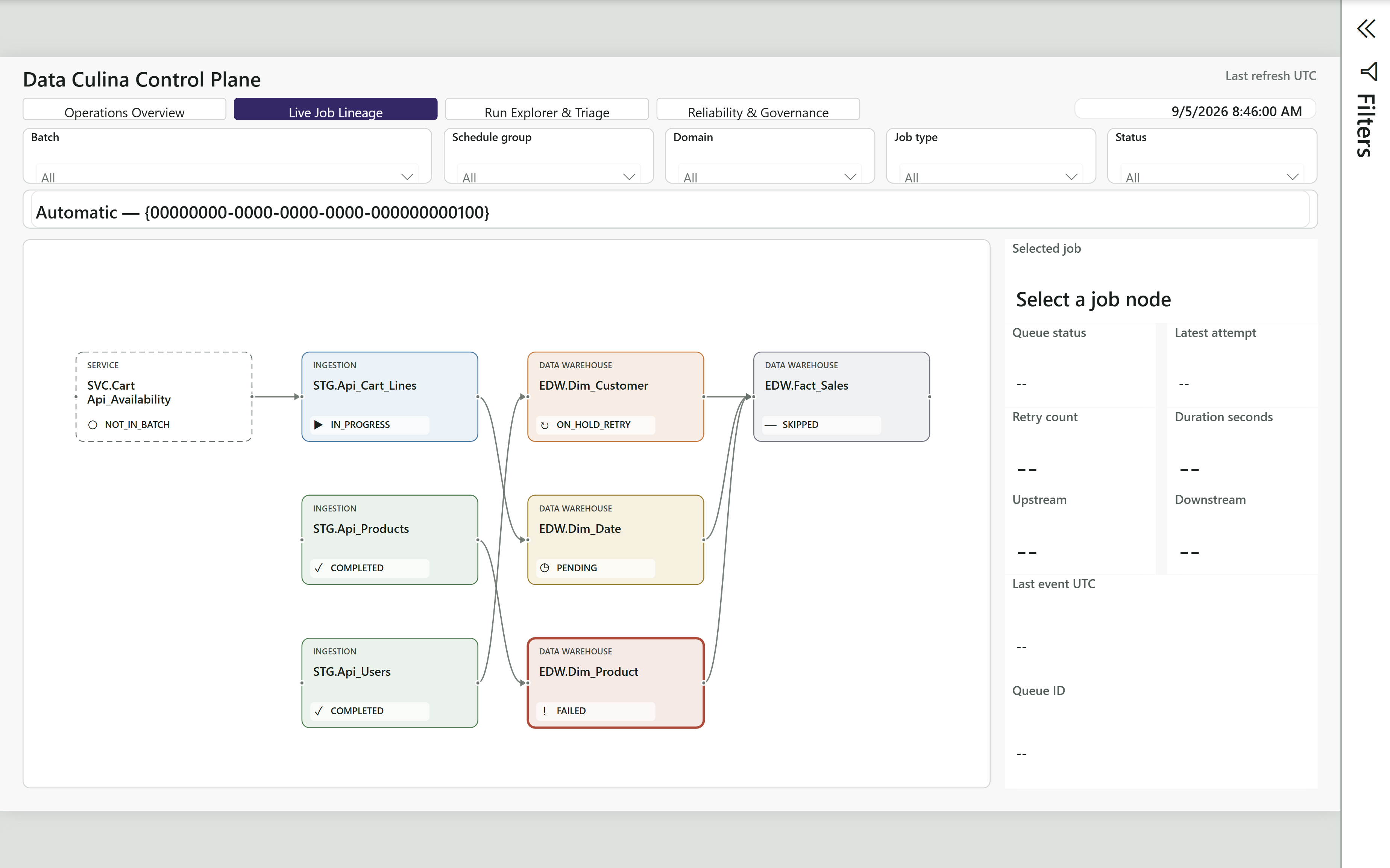Select the STG.Api_Users job node
Image resolution: width=1390 pixels, height=868 pixels.
(390, 683)
